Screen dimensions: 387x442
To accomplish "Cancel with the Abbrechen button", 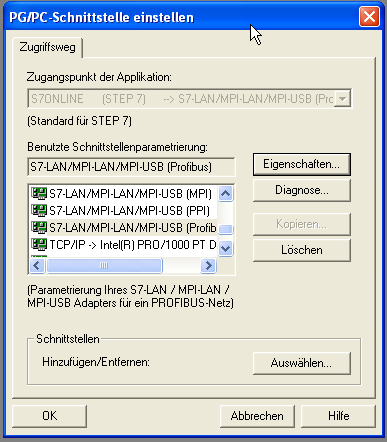I will 257,416.
